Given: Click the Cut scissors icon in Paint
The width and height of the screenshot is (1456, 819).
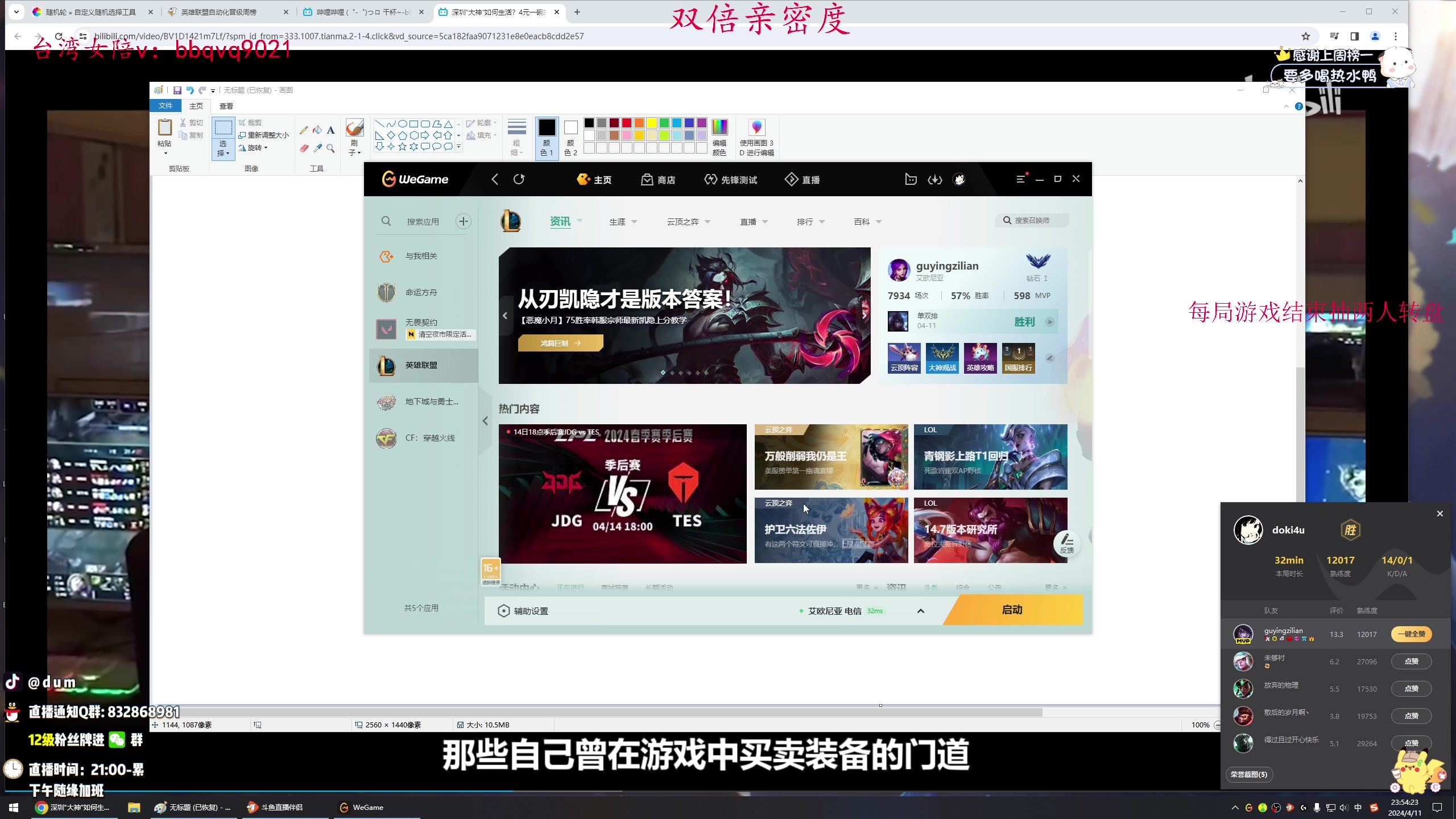Looking at the screenshot, I should [183, 123].
